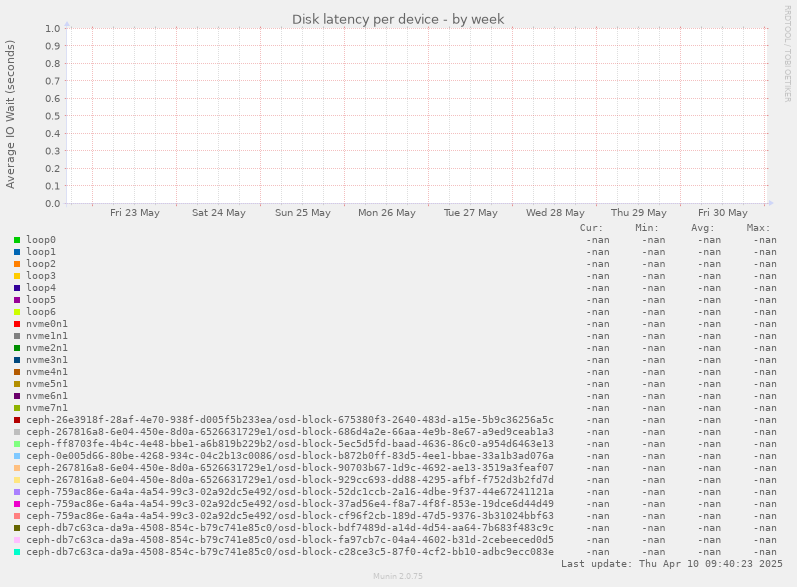797x587 pixels.
Task: Click the dark green nvme2n1 swatch
Action: [17, 348]
